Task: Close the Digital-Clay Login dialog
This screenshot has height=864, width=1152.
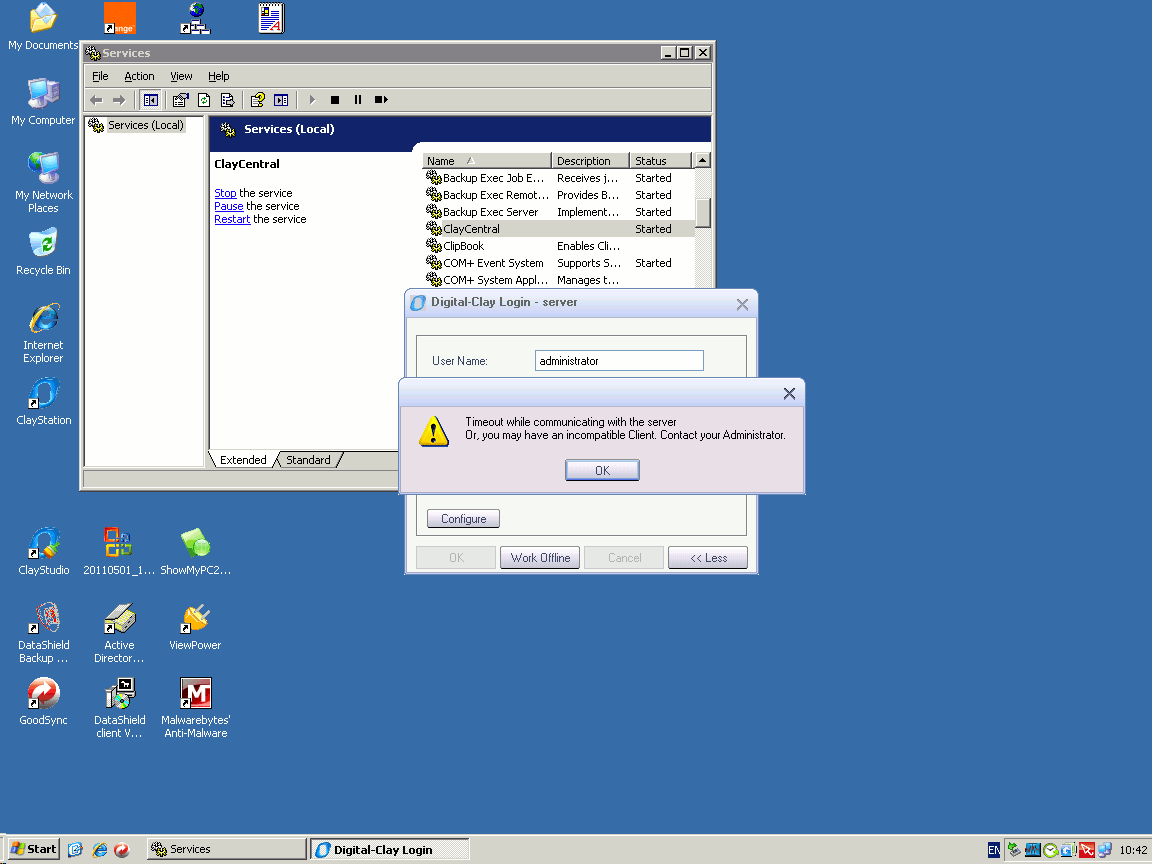Action: coord(742,304)
